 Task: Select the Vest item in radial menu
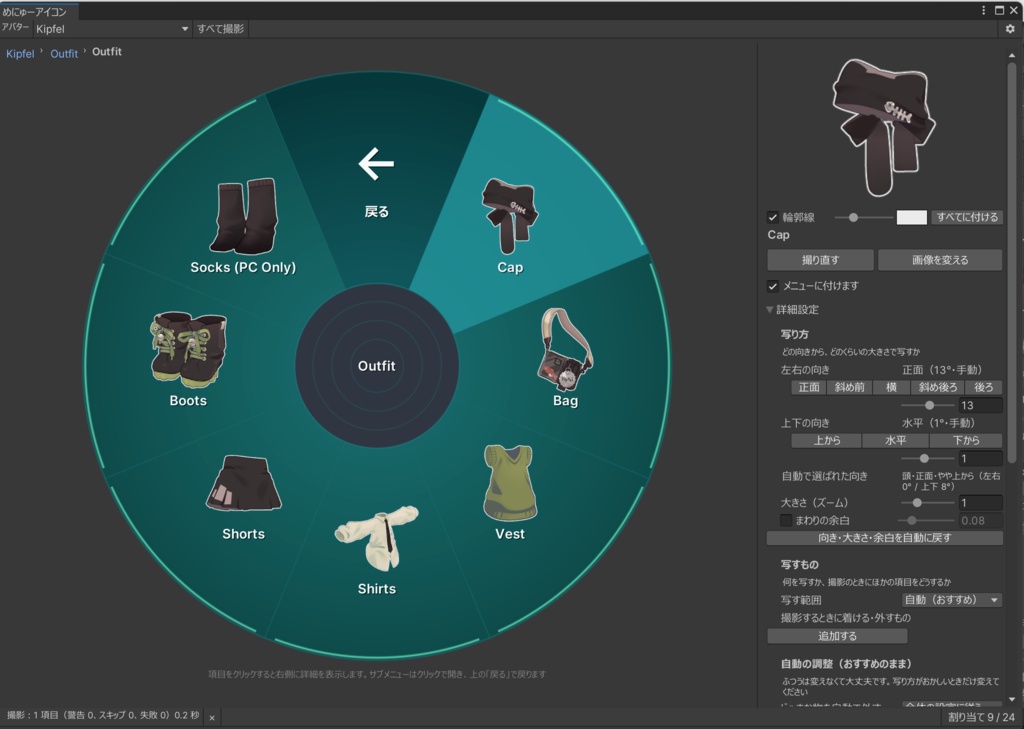[509, 493]
